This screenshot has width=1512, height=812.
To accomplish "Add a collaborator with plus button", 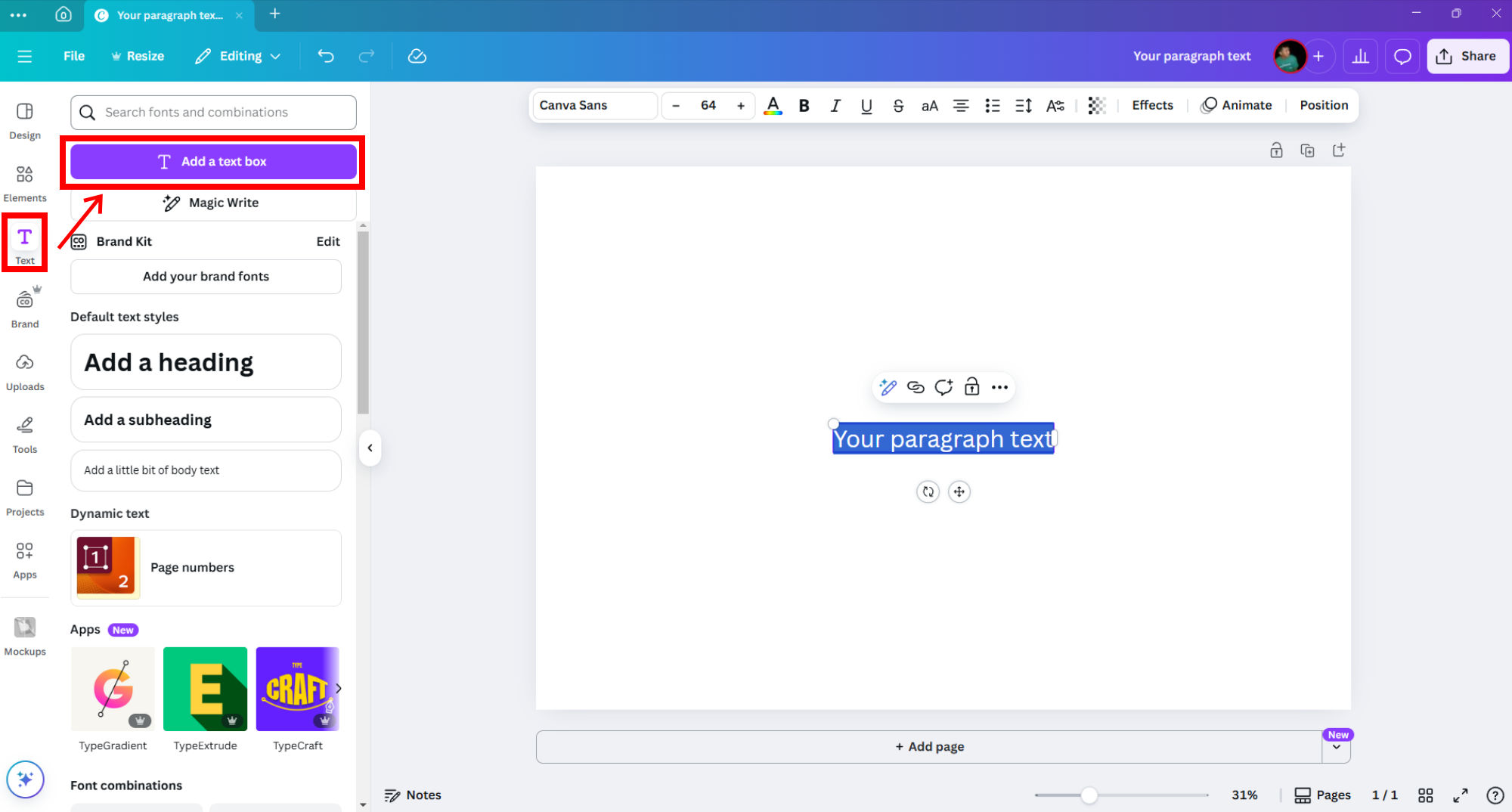I will (x=1318, y=56).
